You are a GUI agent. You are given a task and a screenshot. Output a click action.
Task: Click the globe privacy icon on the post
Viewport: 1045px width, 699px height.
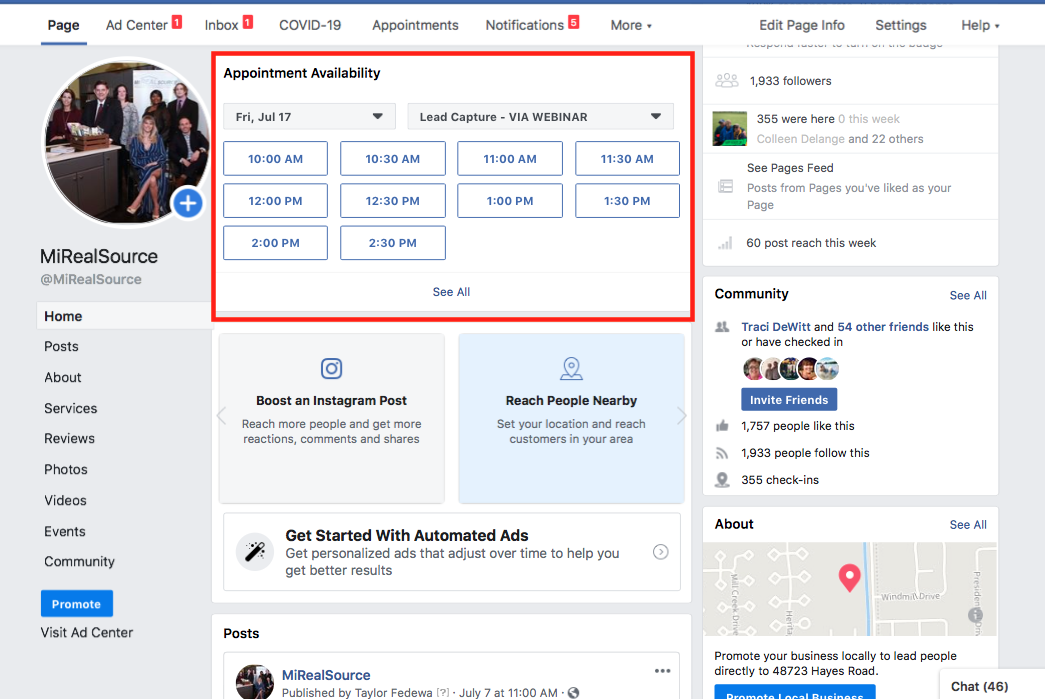coord(573,693)
